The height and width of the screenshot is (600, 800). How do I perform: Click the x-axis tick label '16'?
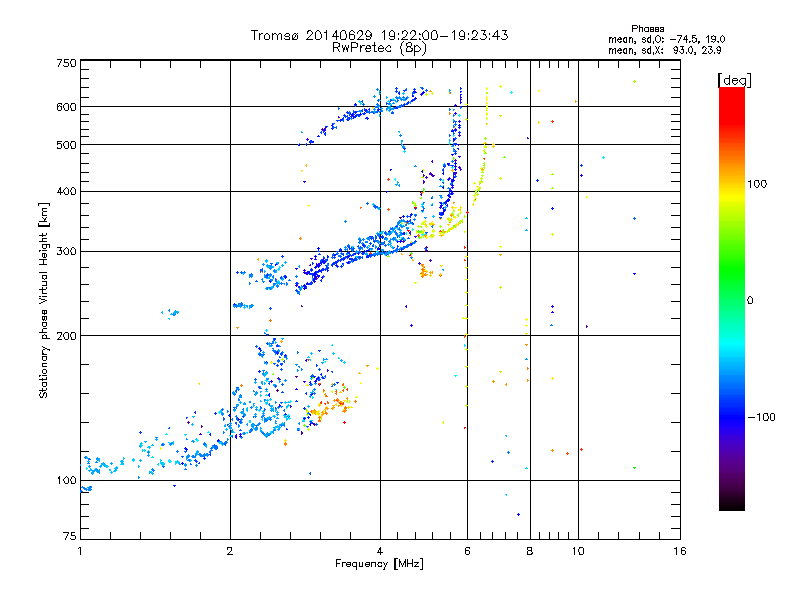tap(680, 551)
